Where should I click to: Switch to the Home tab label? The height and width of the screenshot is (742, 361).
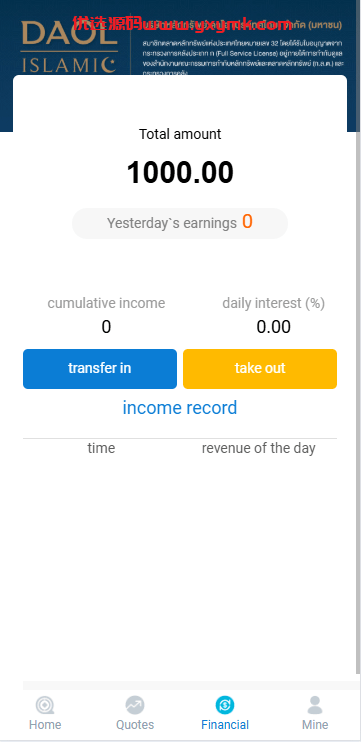click(45, 725)
